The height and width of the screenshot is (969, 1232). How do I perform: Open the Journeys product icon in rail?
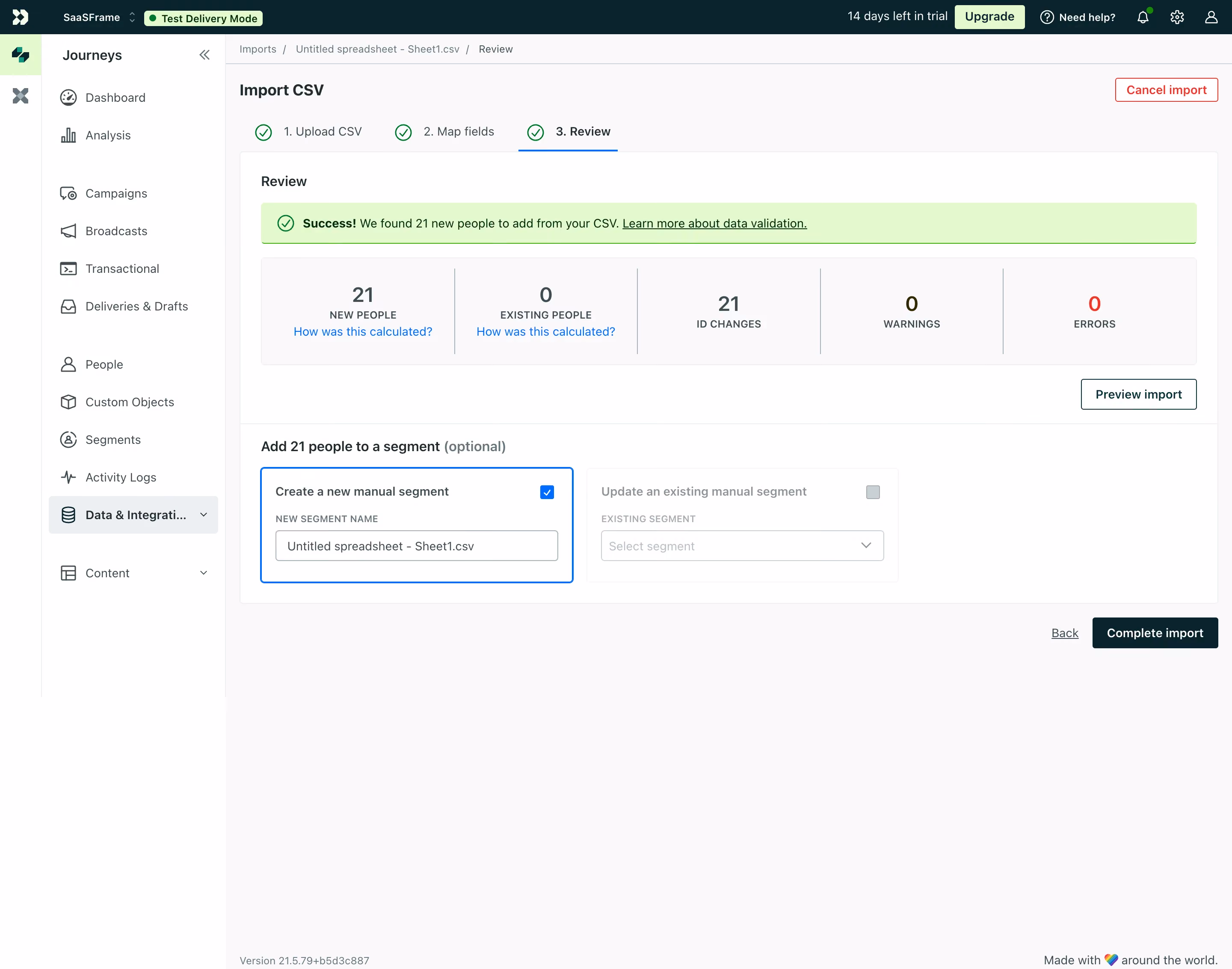click(21, 54)
